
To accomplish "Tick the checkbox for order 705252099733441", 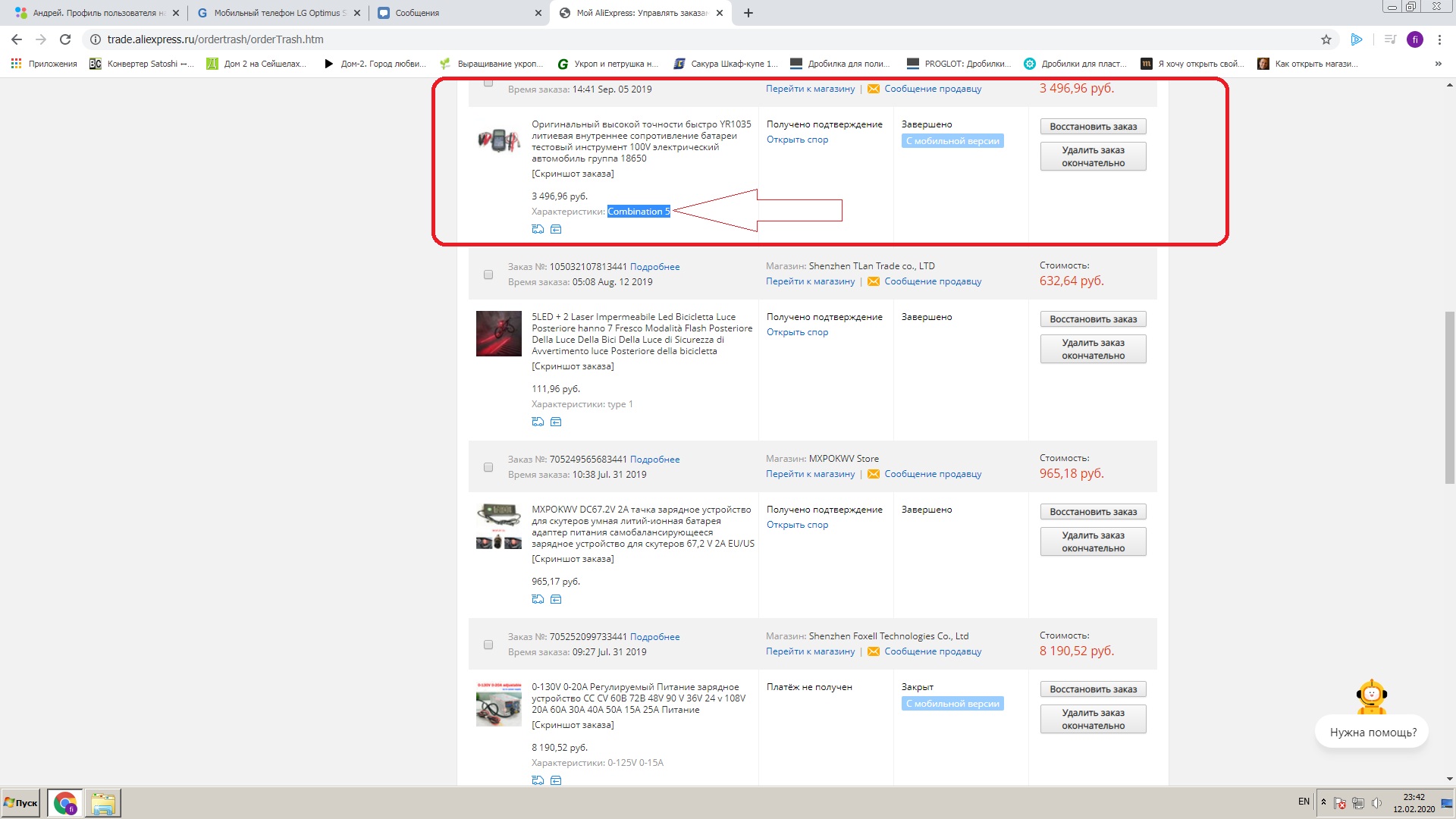I will tap(488, 645).
